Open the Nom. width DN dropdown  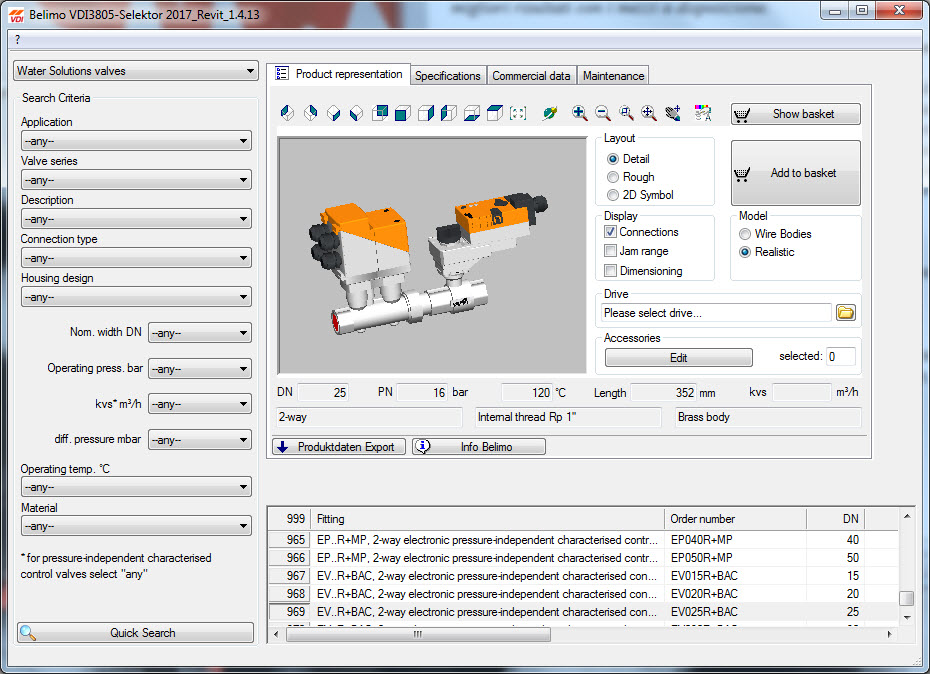[199, 333]
